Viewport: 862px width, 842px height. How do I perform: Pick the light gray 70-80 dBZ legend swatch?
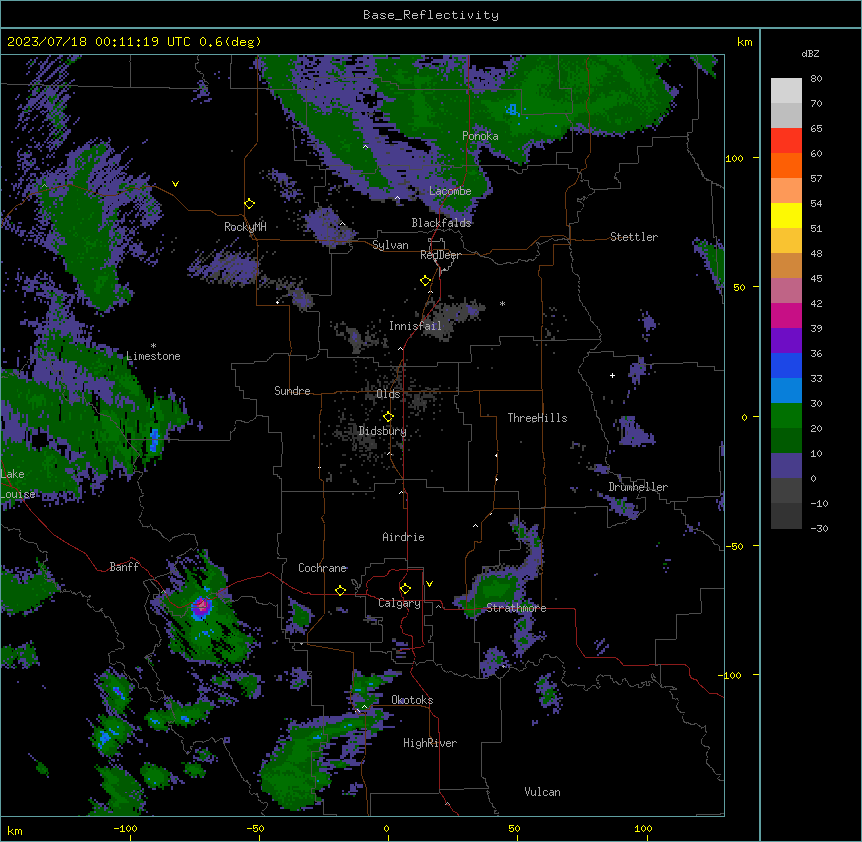[x=786, y=91]
